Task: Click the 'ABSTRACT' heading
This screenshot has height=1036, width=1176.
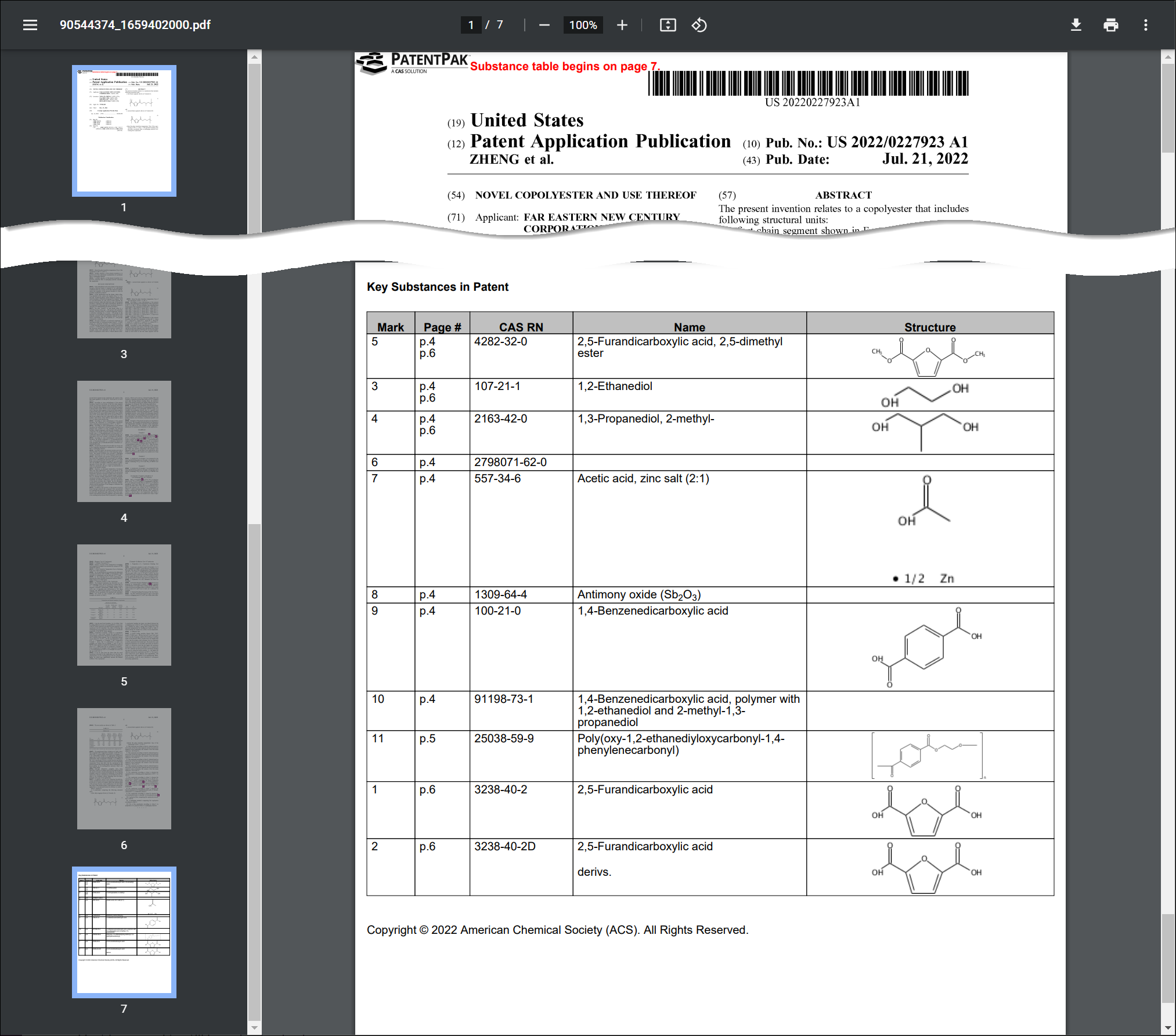Action: point(843,195)
